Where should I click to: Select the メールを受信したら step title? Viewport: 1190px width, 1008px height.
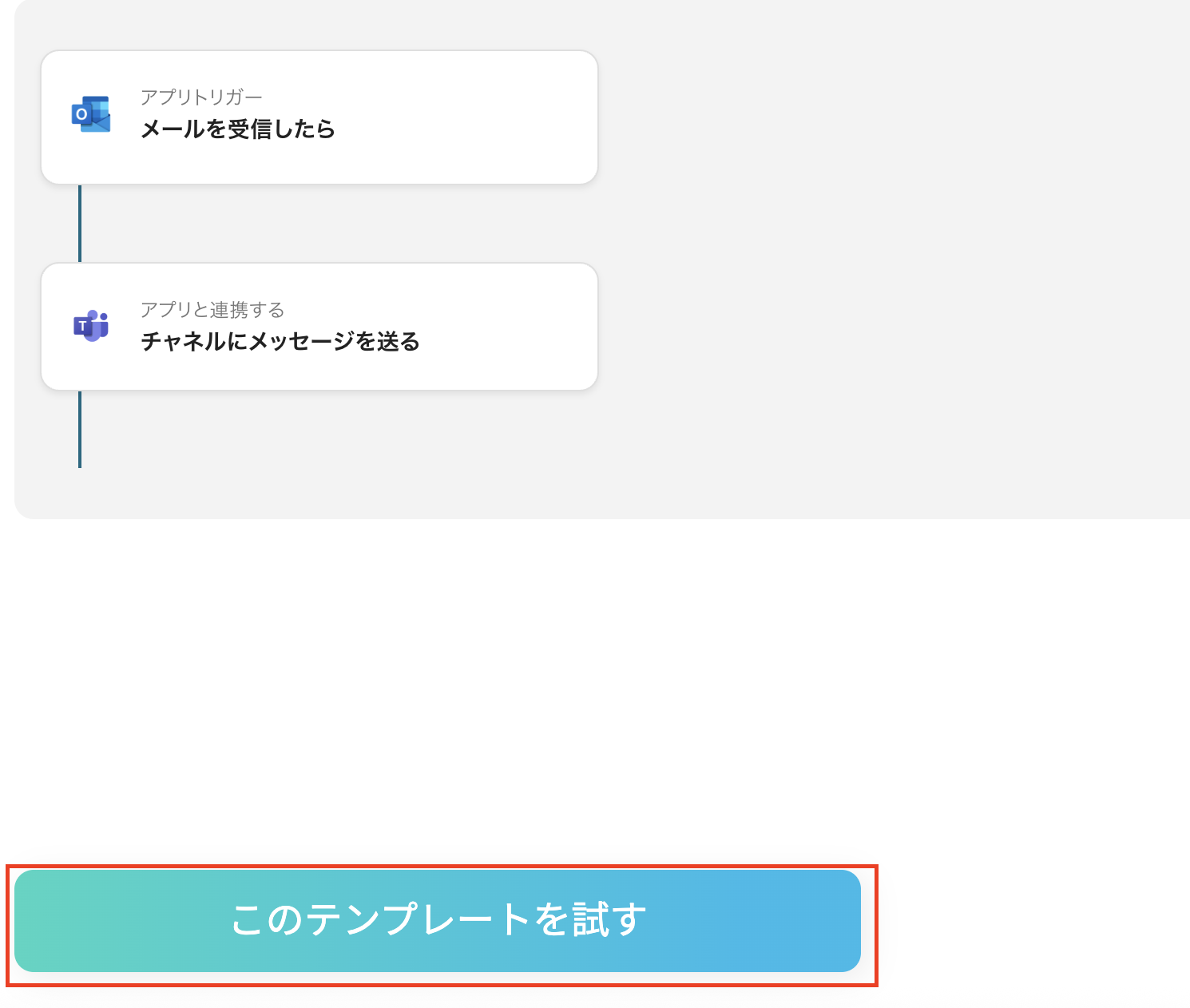point(238,129)
